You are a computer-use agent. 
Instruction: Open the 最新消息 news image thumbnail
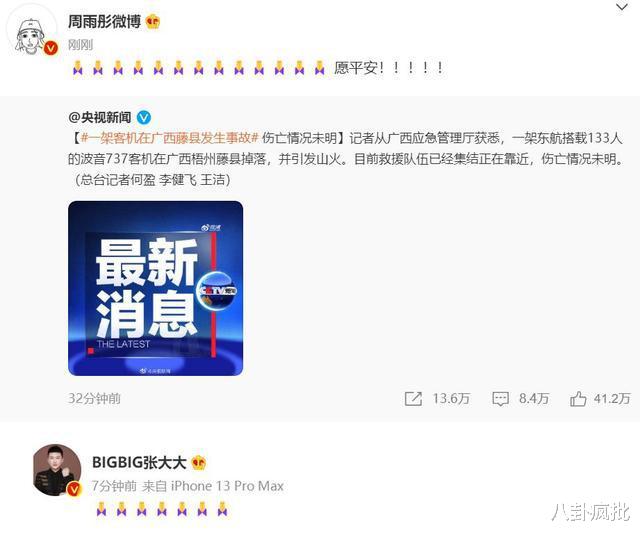tap(156, 289)
